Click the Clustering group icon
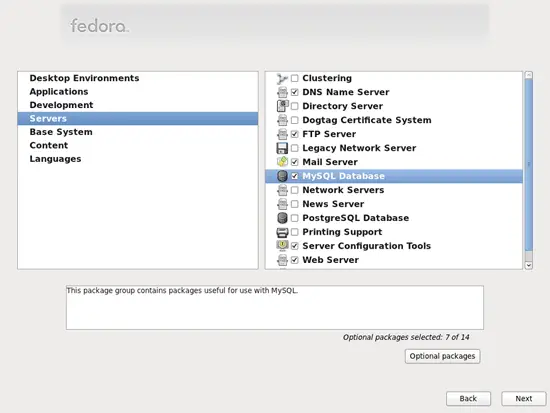Screen dimensions: 550x413 point(282,78)
